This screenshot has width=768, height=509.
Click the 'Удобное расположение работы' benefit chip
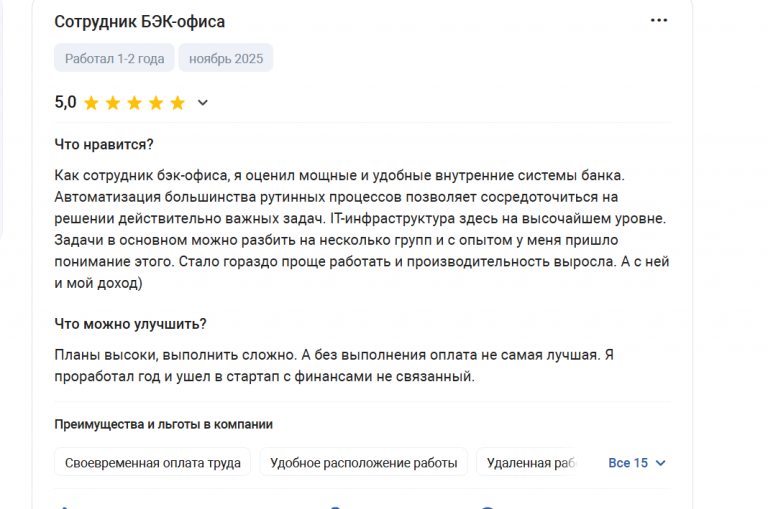pyautogui.click(x=363, y=462)
